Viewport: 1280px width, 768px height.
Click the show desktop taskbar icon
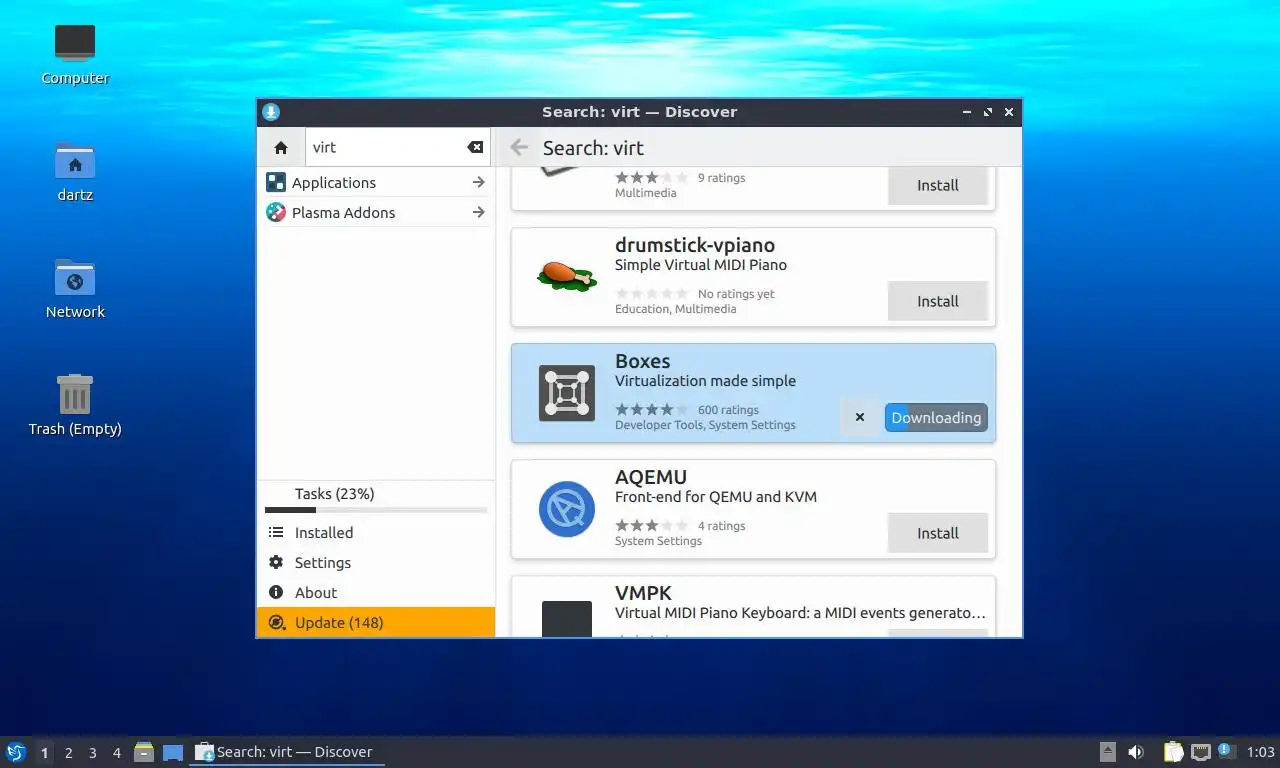point(173,752)
